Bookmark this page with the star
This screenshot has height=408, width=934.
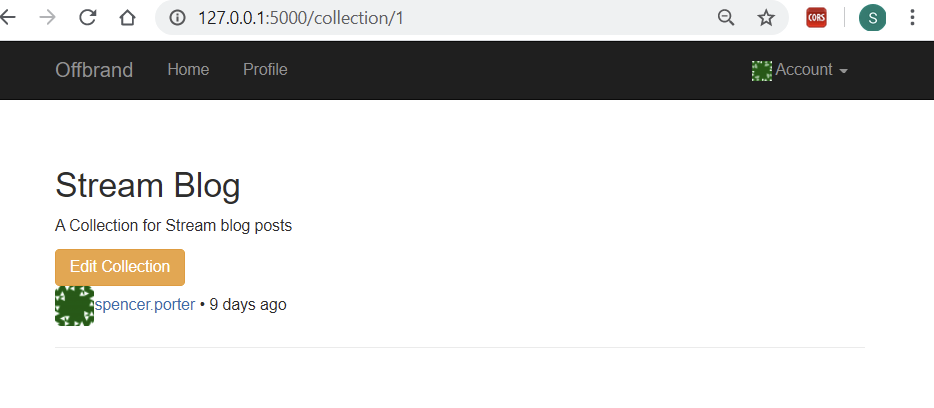click(x=766, y=18)
